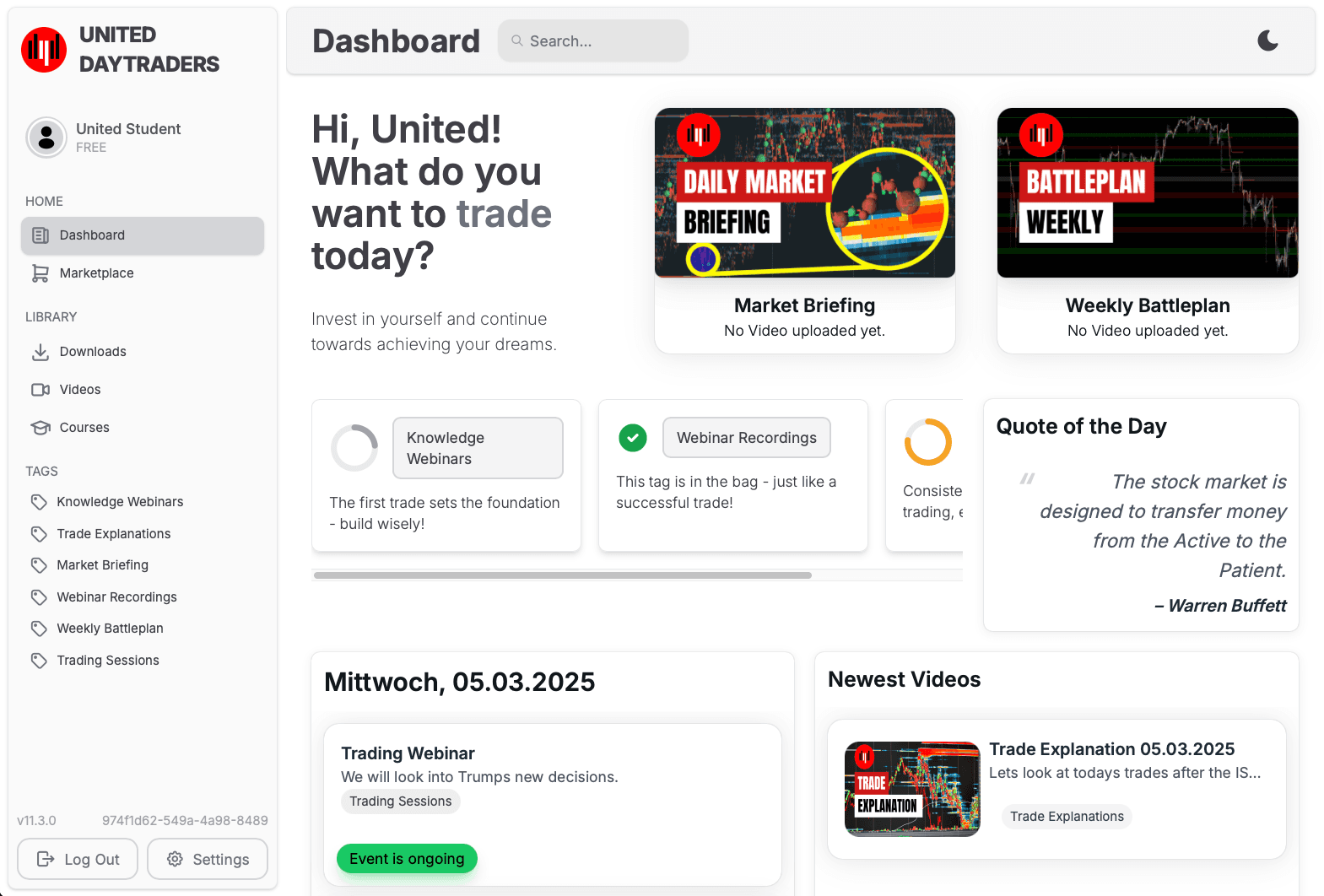The height and width of the screenshot is (896, 1324).
Task: Open Marketplace via the cart icon
Action: 40,273
